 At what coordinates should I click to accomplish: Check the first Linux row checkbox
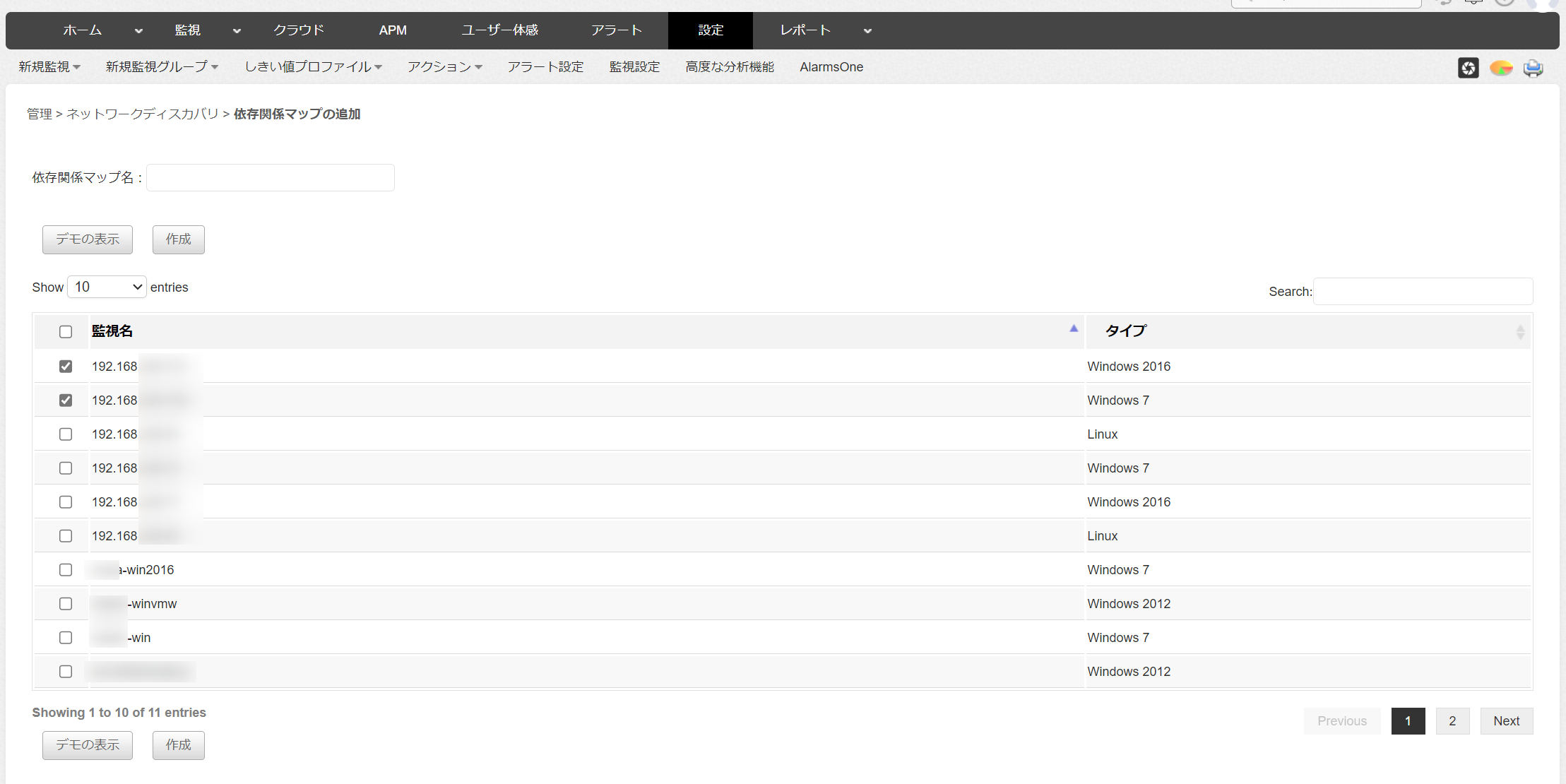(66, 434)
